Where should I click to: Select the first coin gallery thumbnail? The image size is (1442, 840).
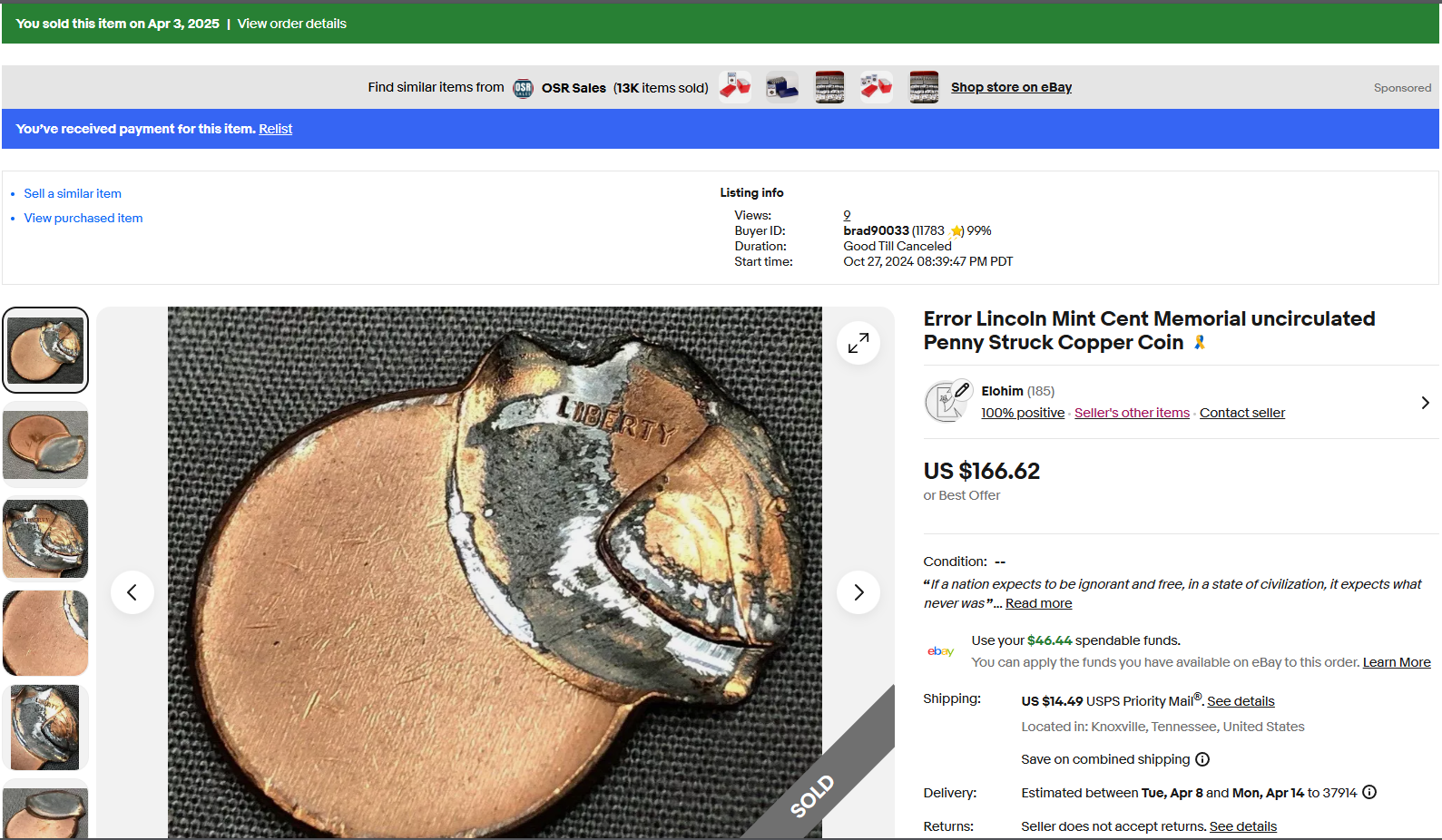click(x=45, y=350)
